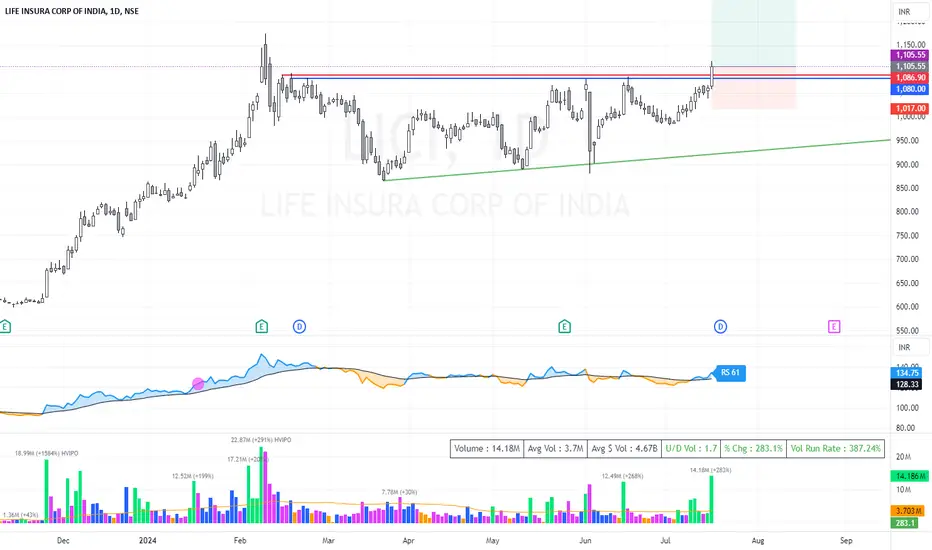The width and height of the screenshot is (932, 550).
Task: Click the earnings E marker at far left edge
Action: click(x=5, y=326)
